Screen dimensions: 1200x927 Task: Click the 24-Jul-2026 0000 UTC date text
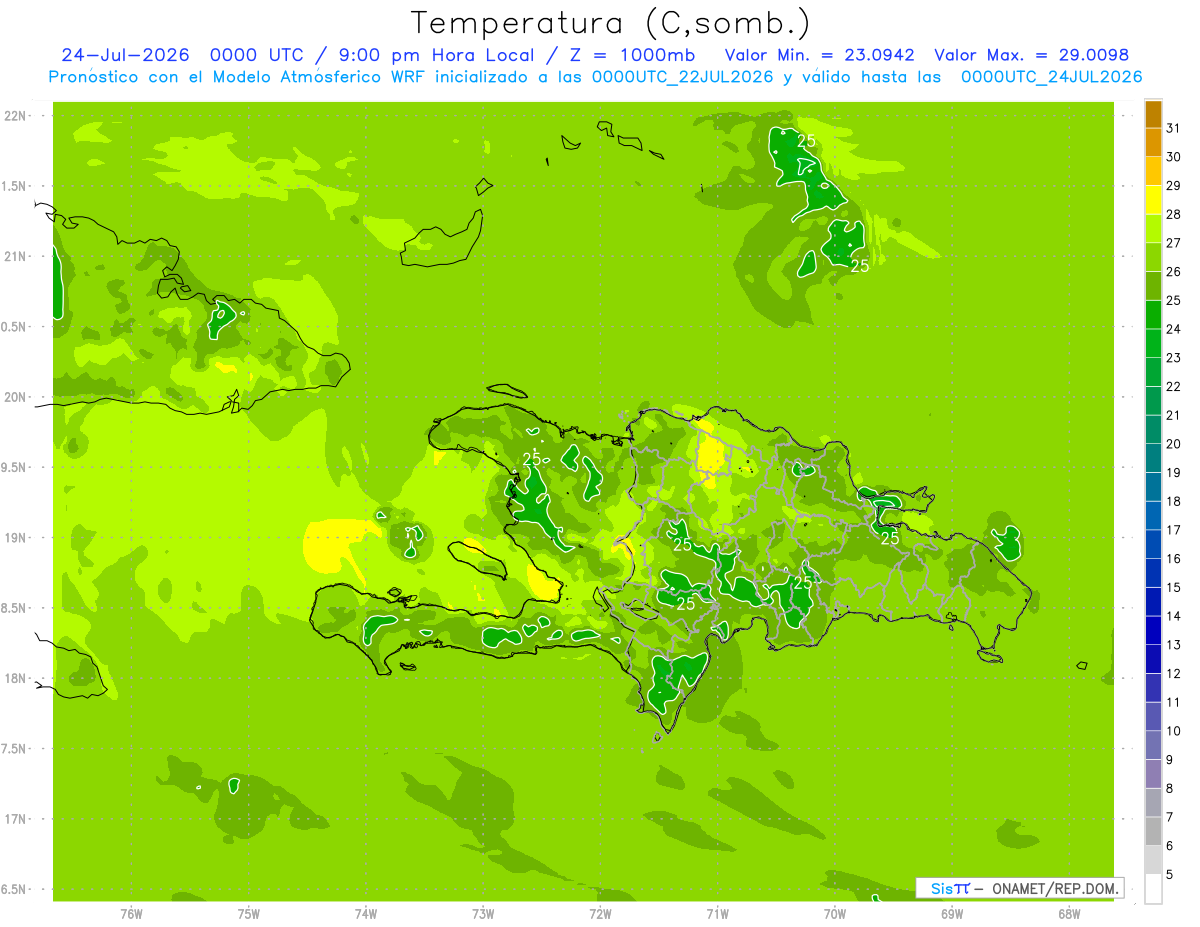pyautogui.click(x=183, y=55)
